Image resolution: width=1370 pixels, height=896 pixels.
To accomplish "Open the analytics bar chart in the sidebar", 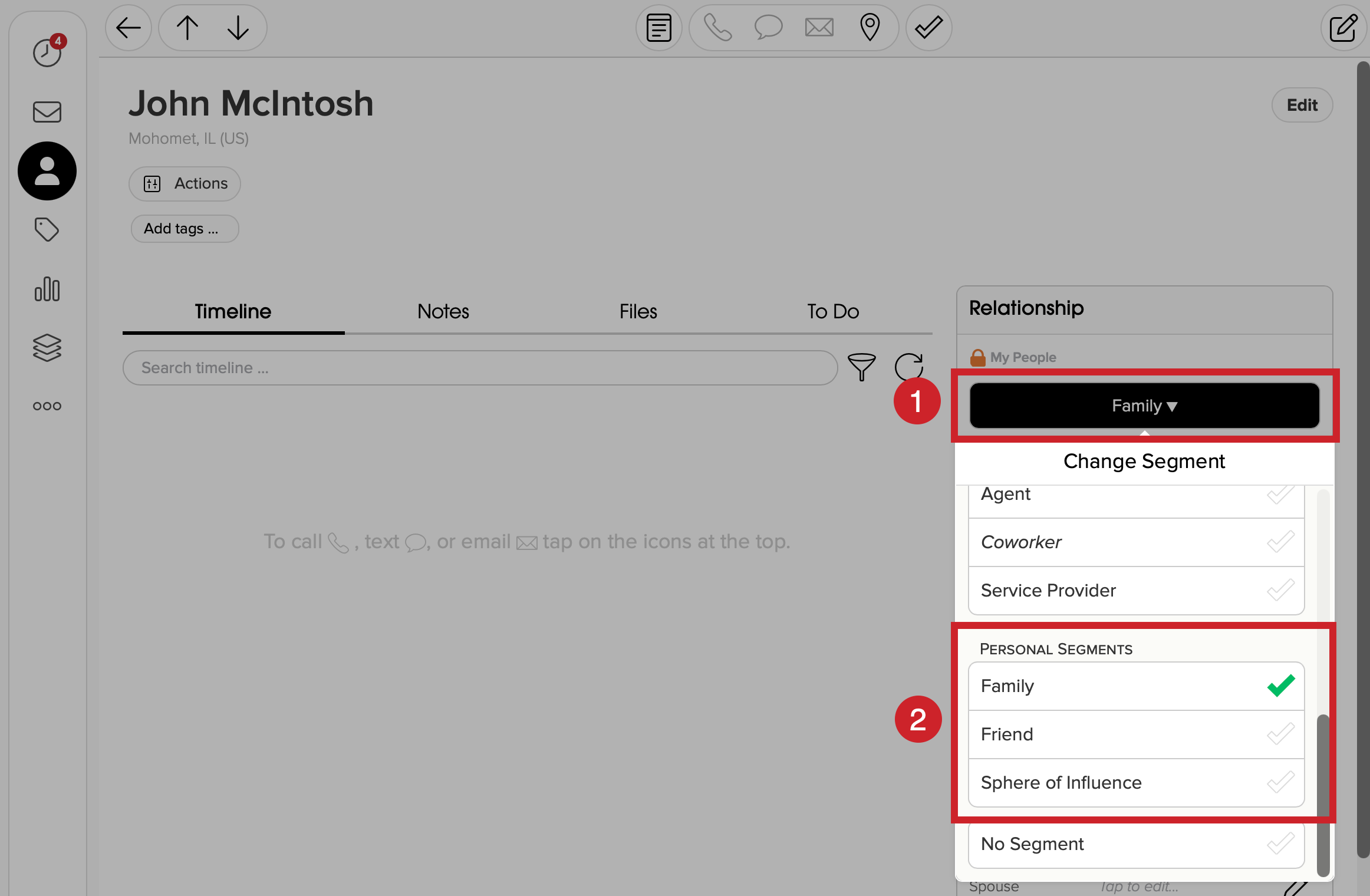I will [47, 289].
